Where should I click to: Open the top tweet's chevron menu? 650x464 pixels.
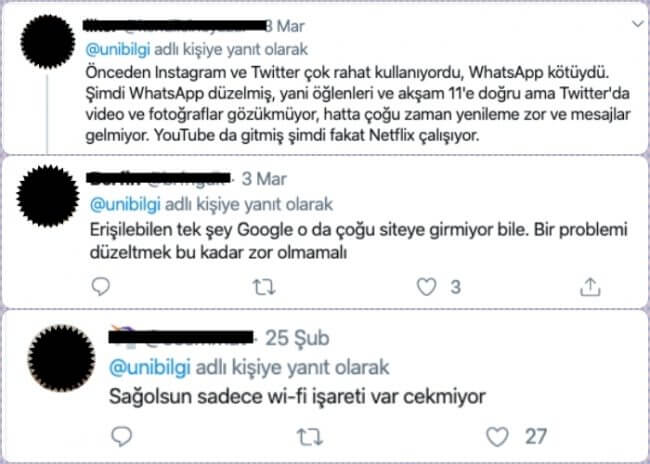coord(637,24)
